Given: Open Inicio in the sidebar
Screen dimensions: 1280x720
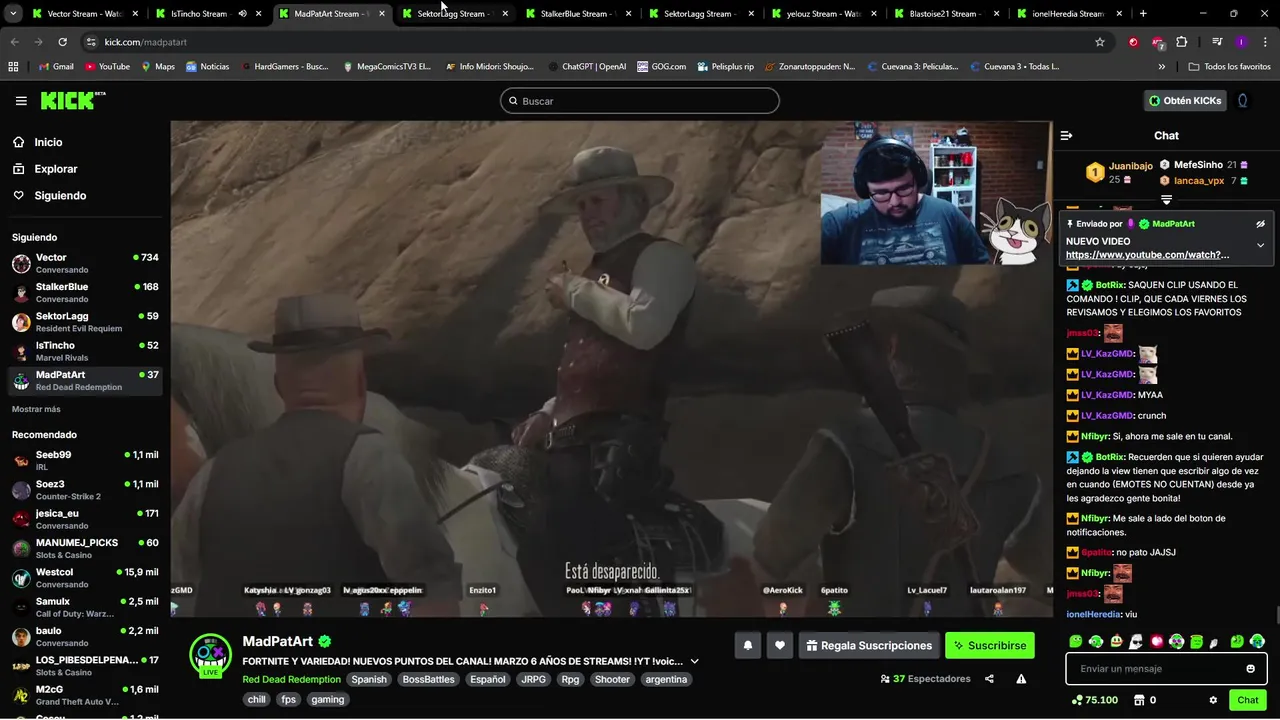Looking at the screenshot, I should [48, 142].
